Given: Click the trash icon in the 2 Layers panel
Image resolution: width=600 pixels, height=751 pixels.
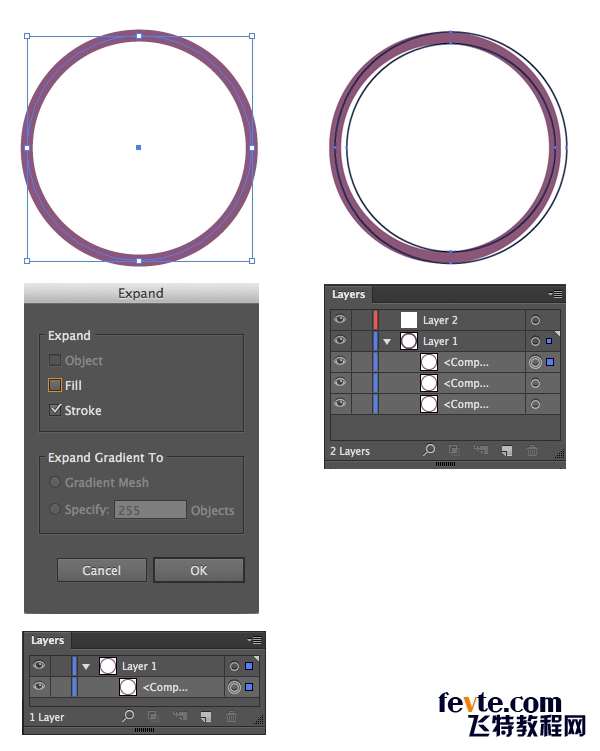Looking at the screenshot, I should point(532,451).
